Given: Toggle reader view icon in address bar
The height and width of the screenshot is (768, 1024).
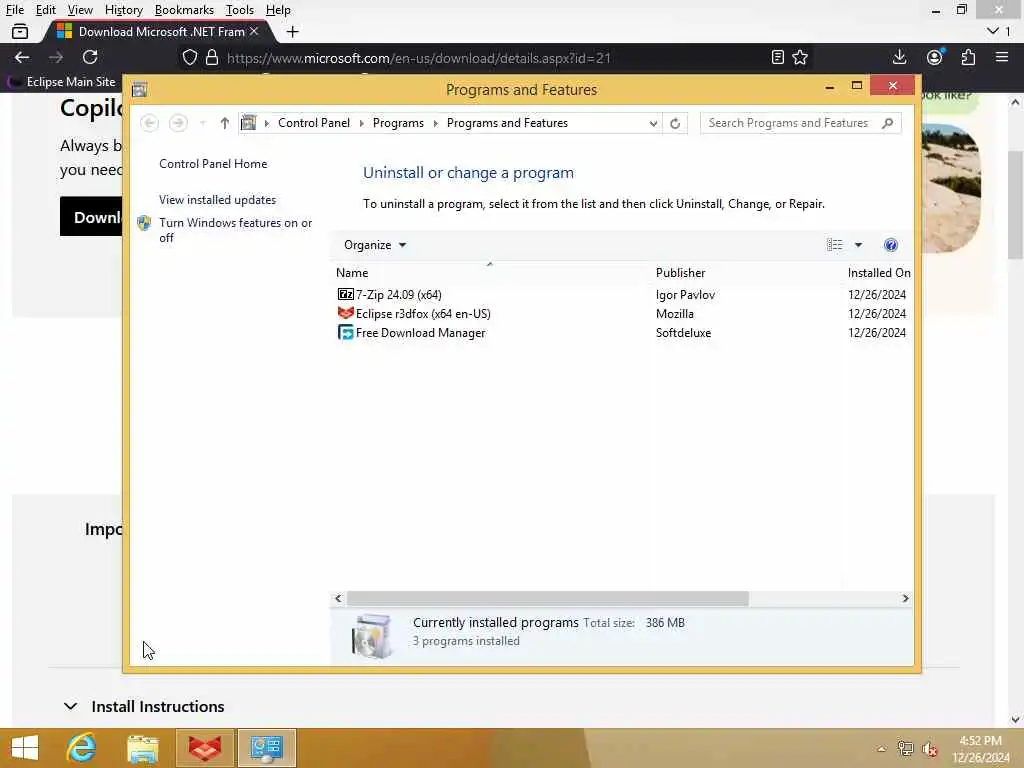Looking at the screenshot, I should (x=777, y=57).
